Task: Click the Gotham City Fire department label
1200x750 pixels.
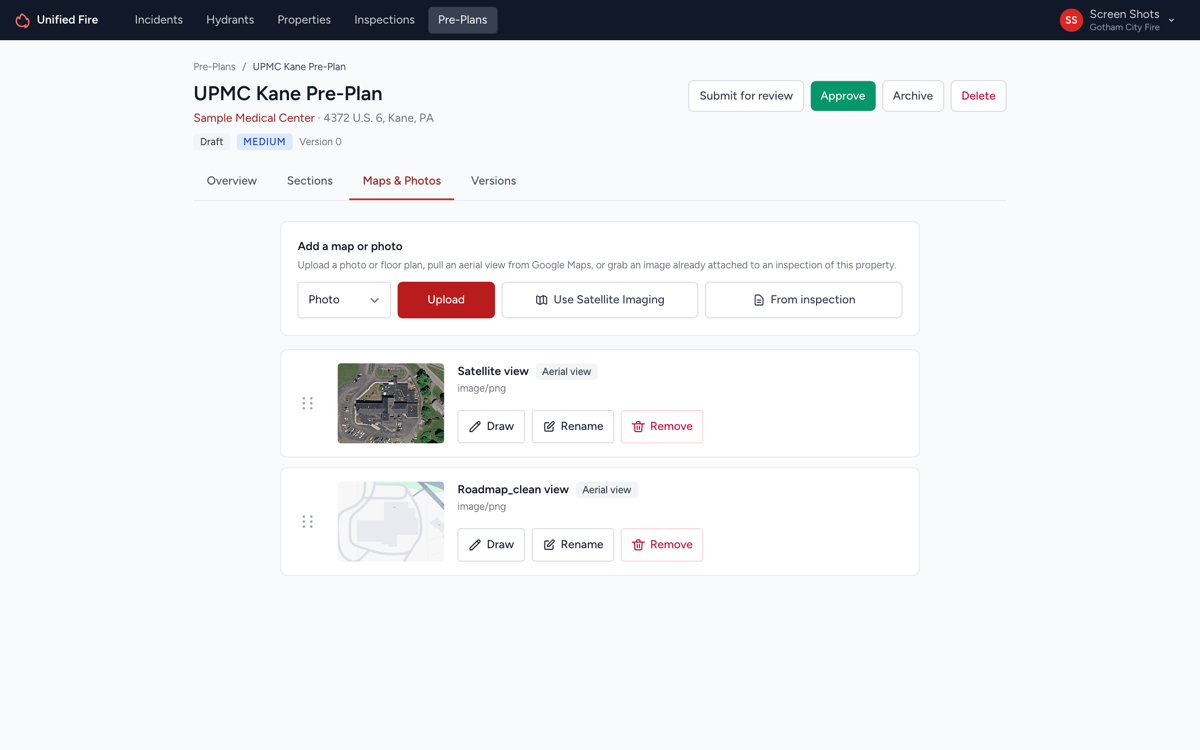Action: pyautogui.click(x=1125, y=28)
